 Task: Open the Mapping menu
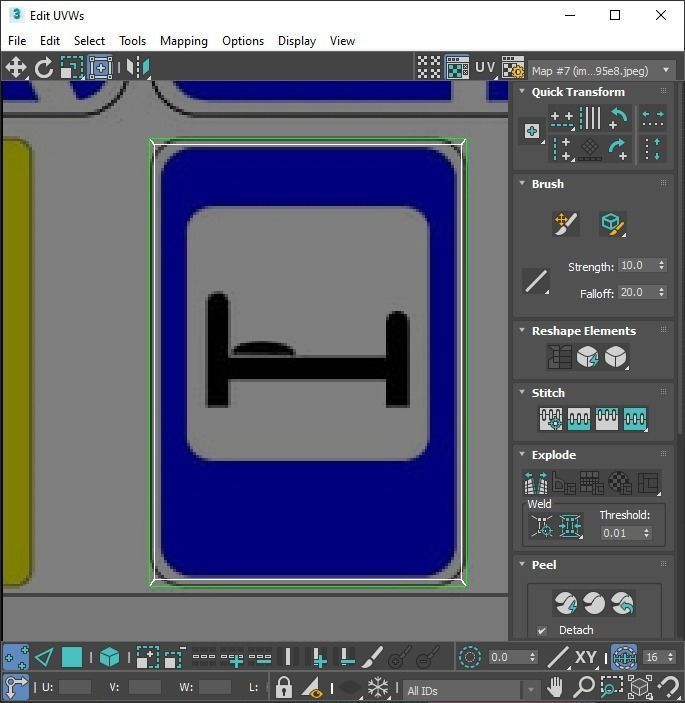(x=184, y=41)
